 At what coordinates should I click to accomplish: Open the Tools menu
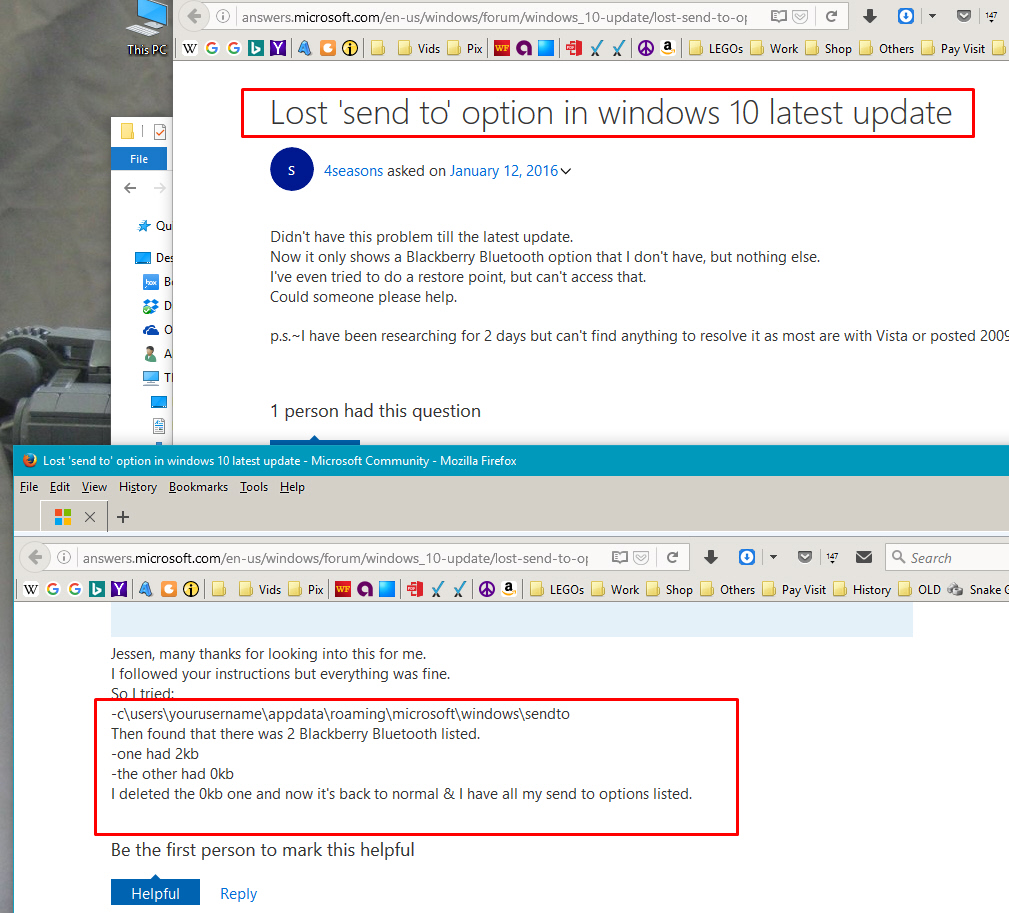pos(254,487)
